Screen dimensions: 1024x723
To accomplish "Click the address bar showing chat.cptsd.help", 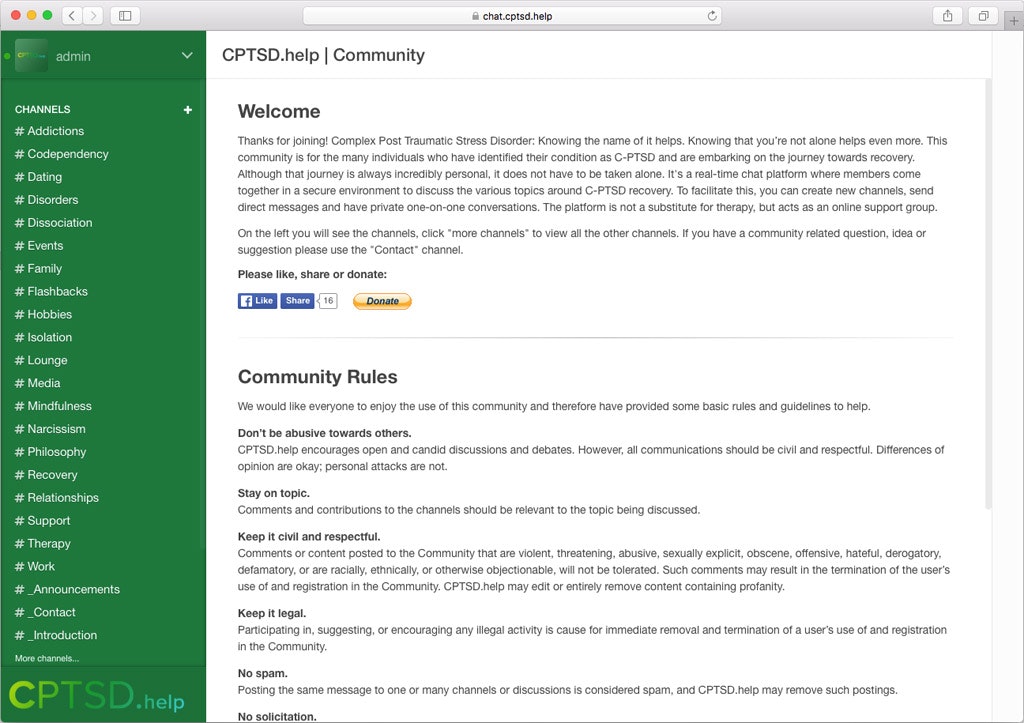I will [x=512, y=16].
